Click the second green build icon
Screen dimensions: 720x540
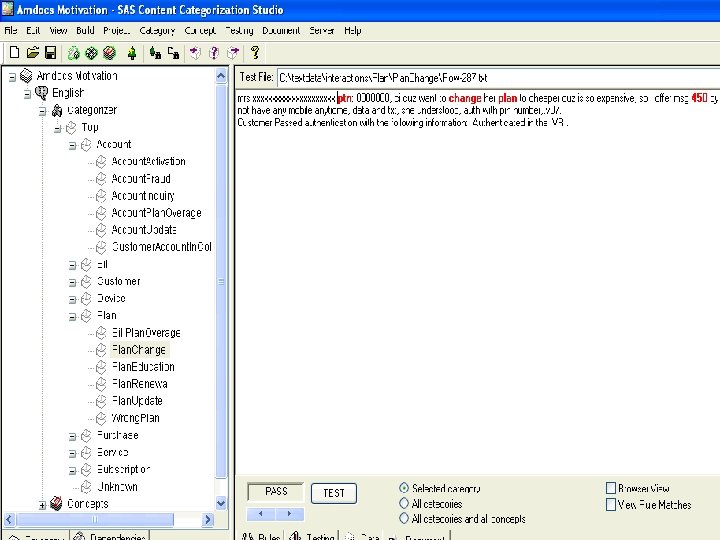point(91,53)
